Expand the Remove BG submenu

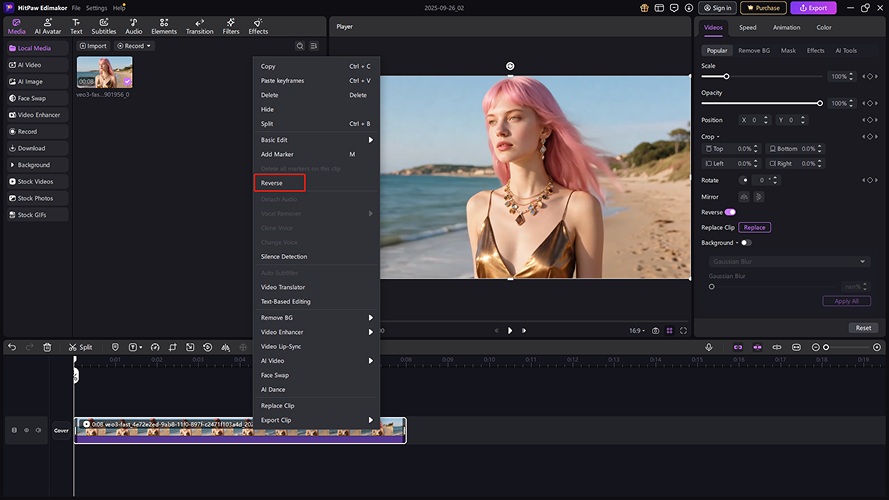point(316,318)
